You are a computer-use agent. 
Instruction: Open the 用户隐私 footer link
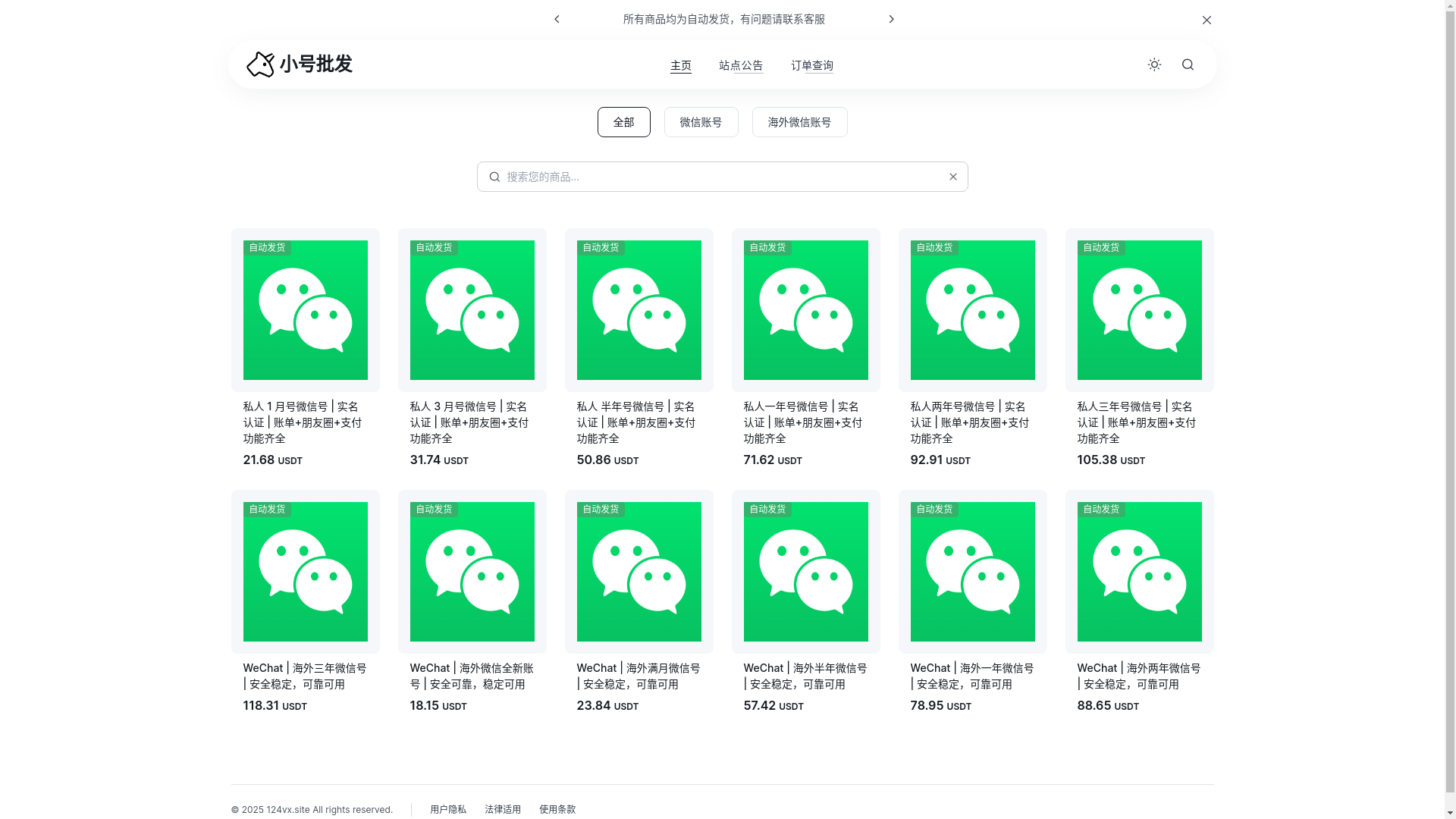[448, 810]
